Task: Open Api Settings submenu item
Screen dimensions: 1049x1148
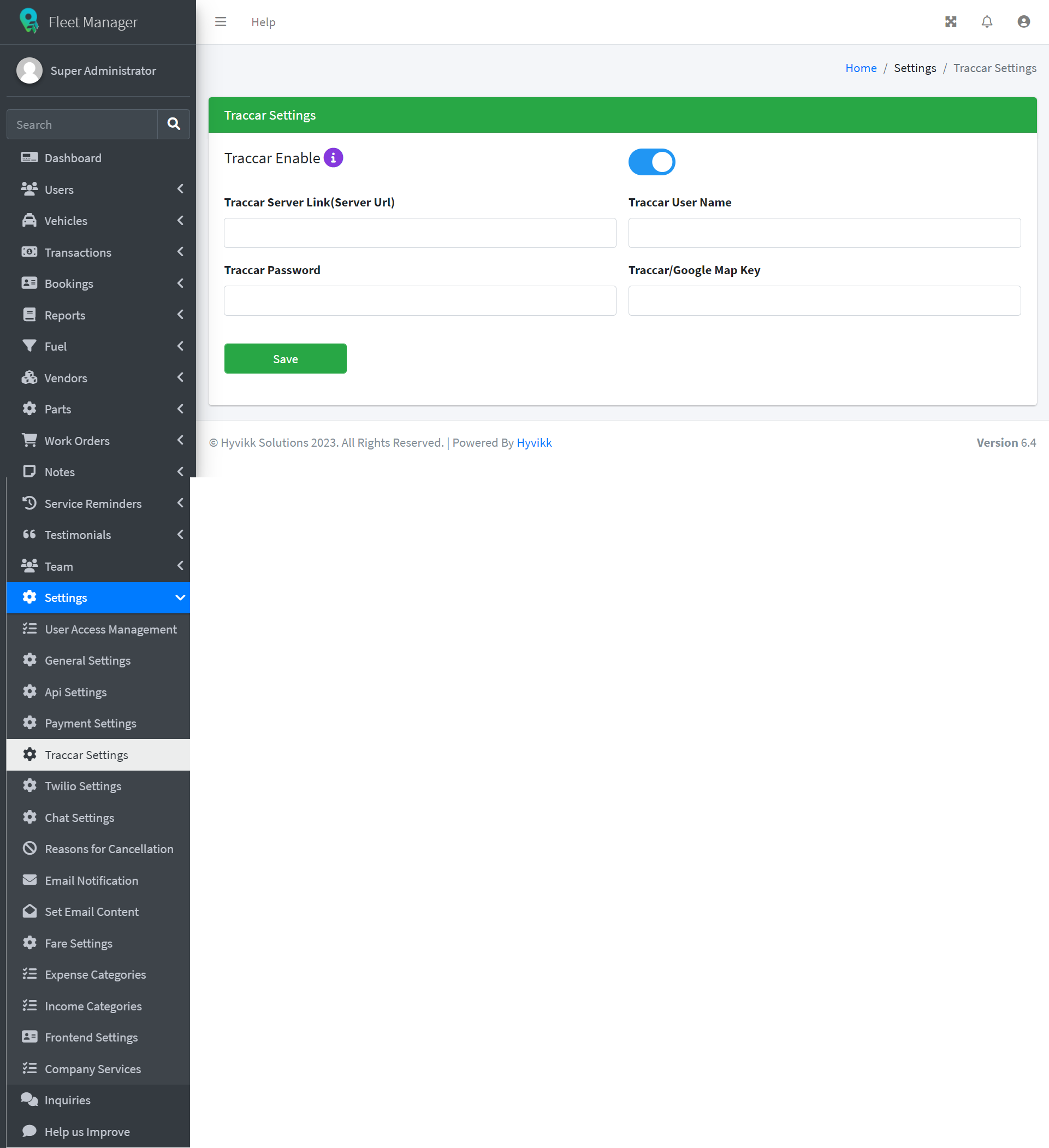Action: click(x=98, y=692)
